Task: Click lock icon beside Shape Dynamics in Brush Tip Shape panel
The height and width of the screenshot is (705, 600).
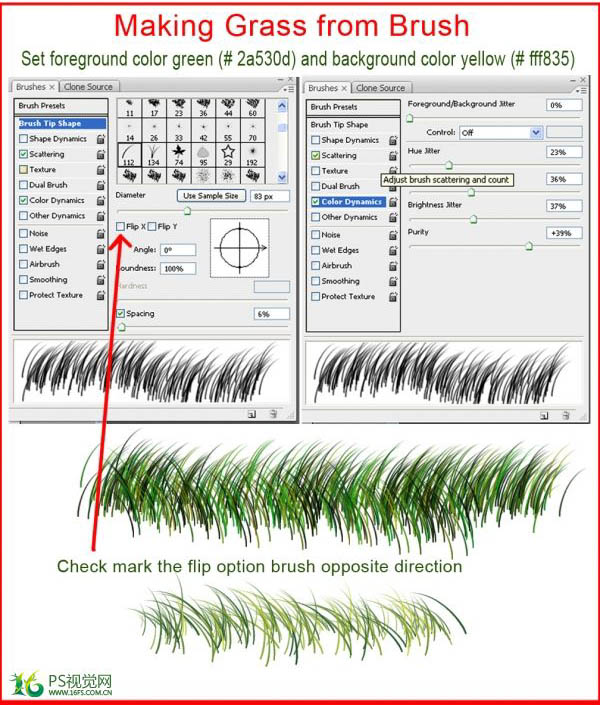Action: [101, 139]
